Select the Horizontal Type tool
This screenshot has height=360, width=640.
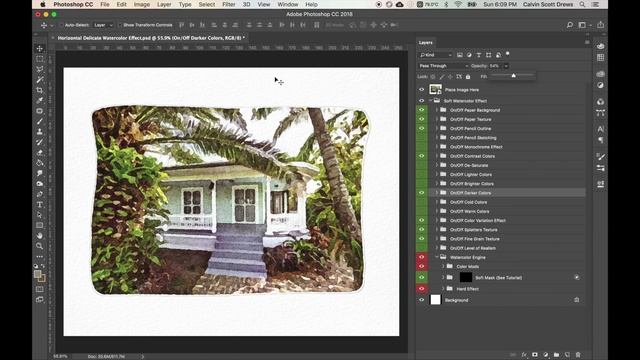point(40,204)
